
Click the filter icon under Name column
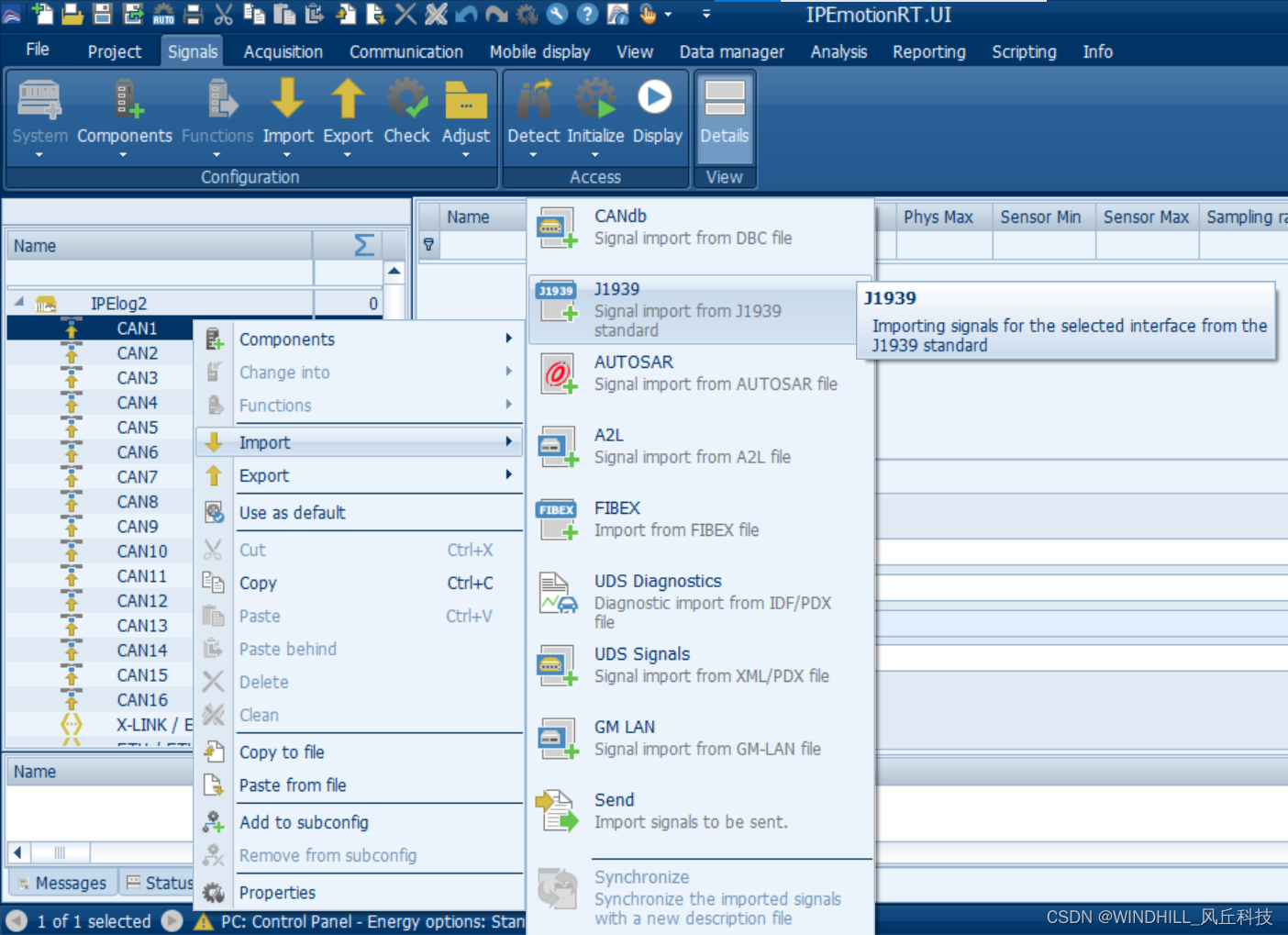click(x=428, y=245)
